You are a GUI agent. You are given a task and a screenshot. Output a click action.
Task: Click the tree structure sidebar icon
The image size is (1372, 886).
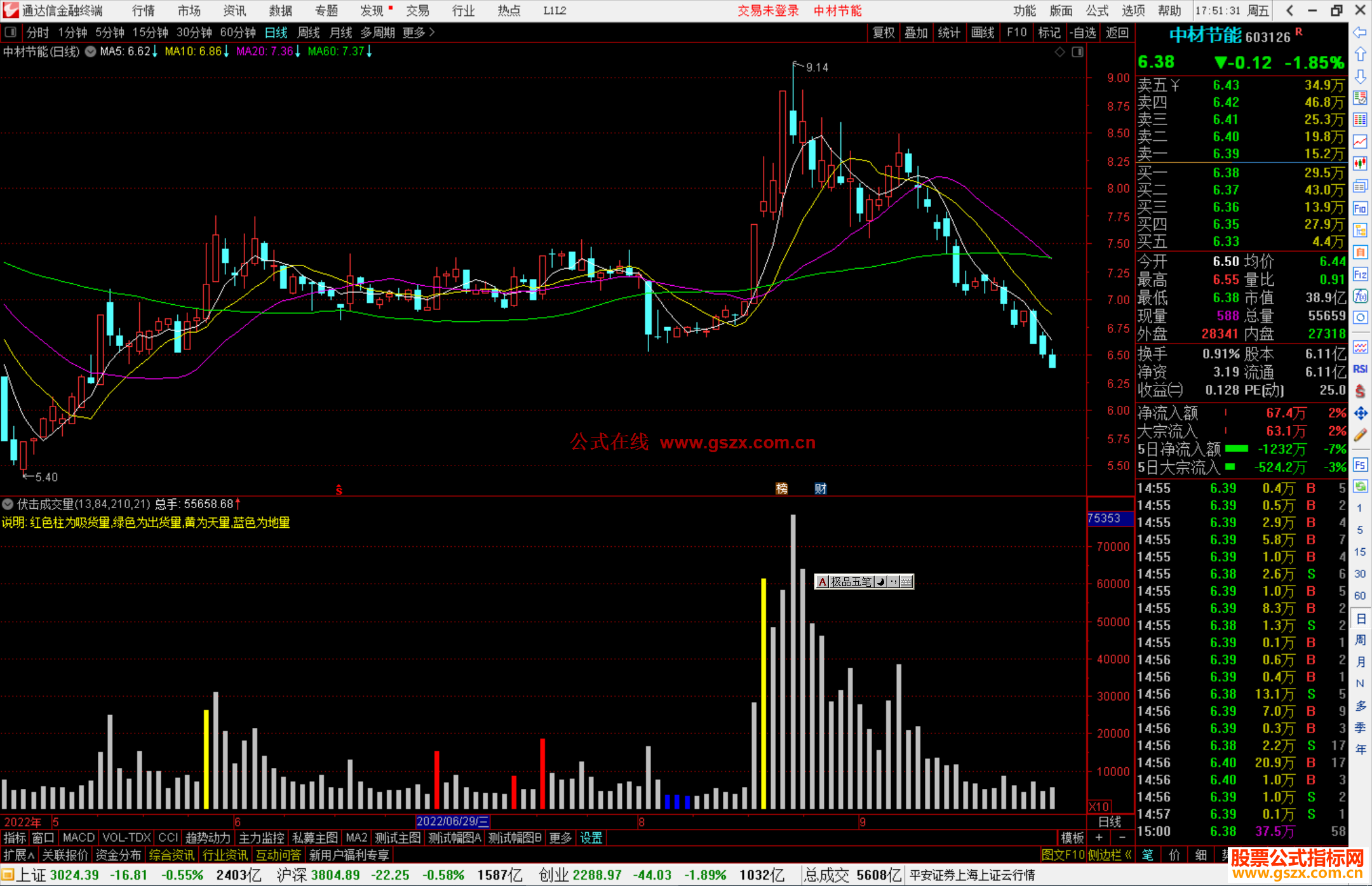click(1360, 230)
